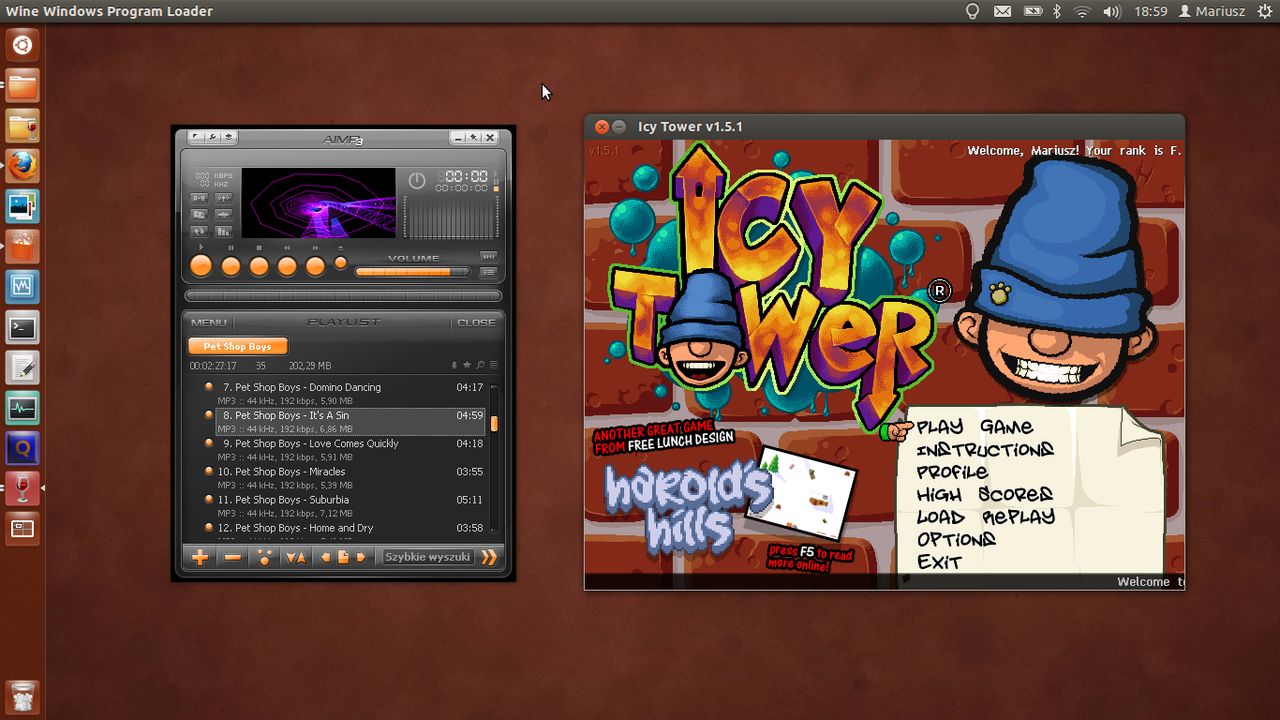Image resolution: width=1280 pixels, height=720 pixels.
Task: Choose EXIT in Icy Tower menu
Action: point(939,563)
